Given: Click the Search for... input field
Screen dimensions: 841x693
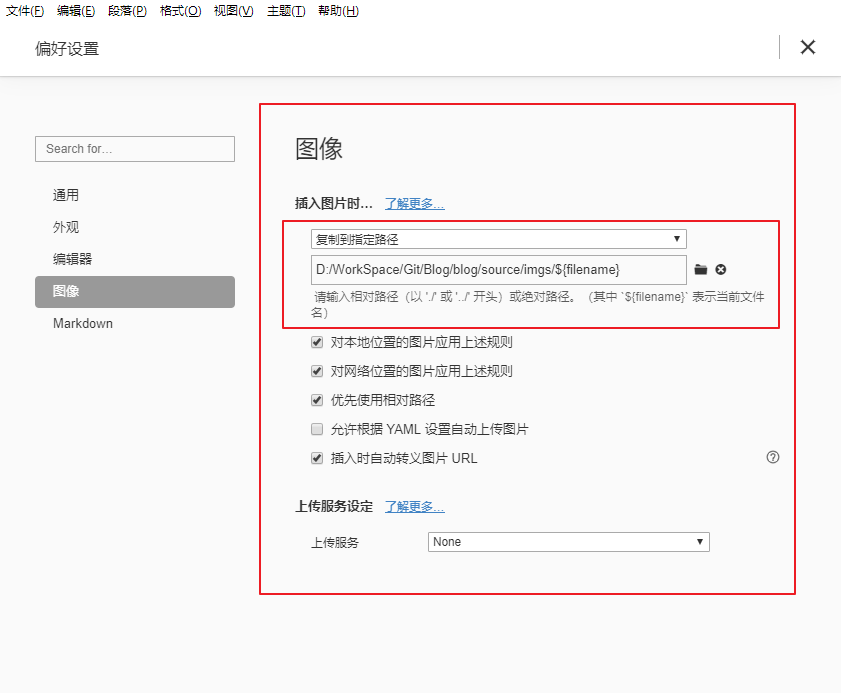Looking at the screenshot, I should (135, 149).
